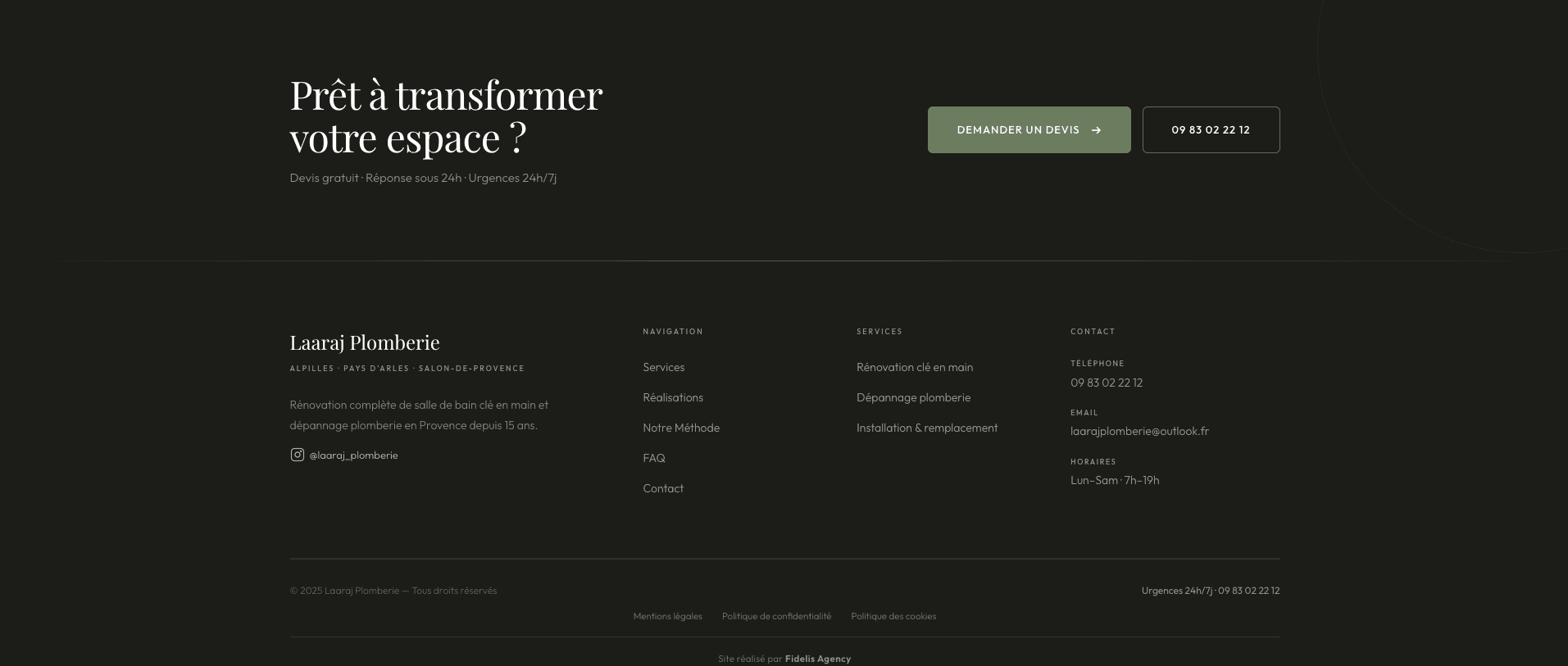Click the SERVICES column heading

pos(879,332)
